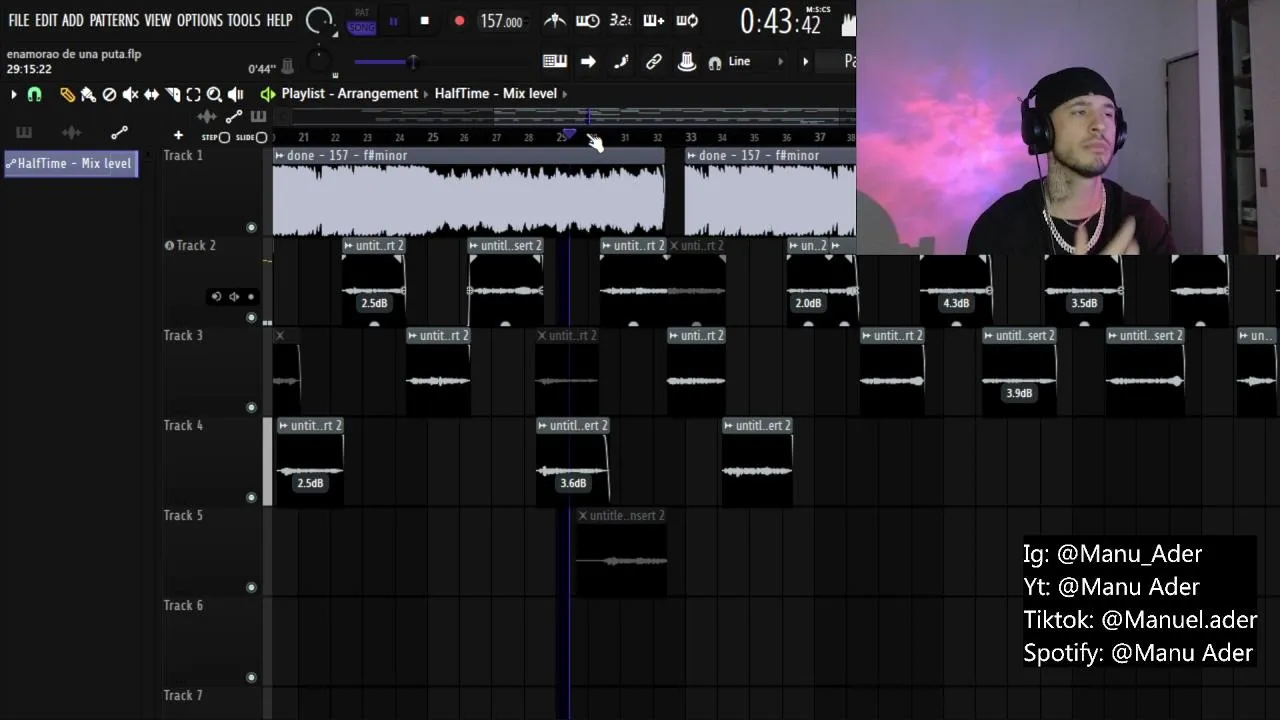The width and height of the screenshot is (1280, 720).
Task: Toggle Track 6 mute switch
Action: (251, 677)
